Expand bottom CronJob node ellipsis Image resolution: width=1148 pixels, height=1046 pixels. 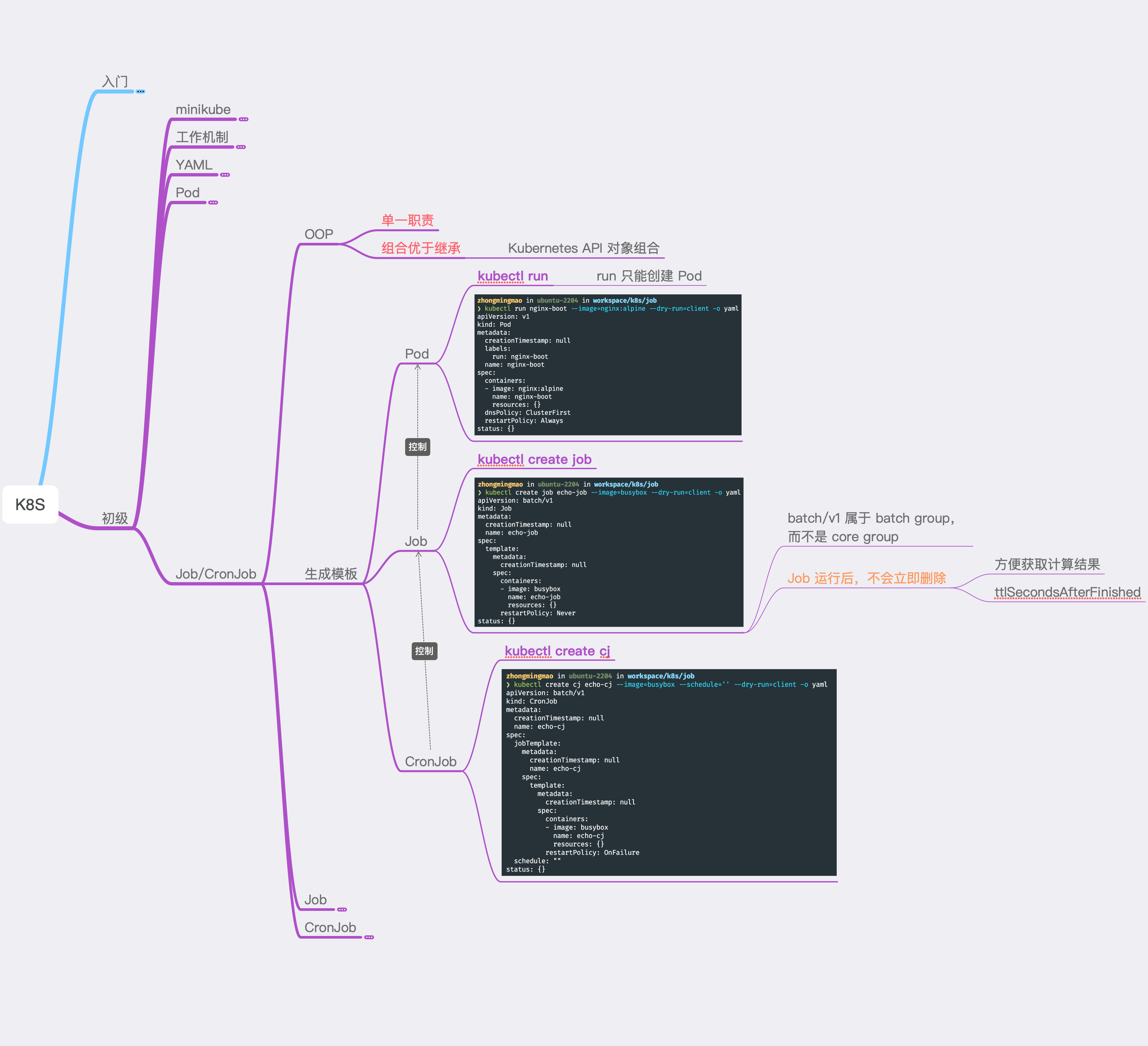pyautogui.click(x=369, y=937)
